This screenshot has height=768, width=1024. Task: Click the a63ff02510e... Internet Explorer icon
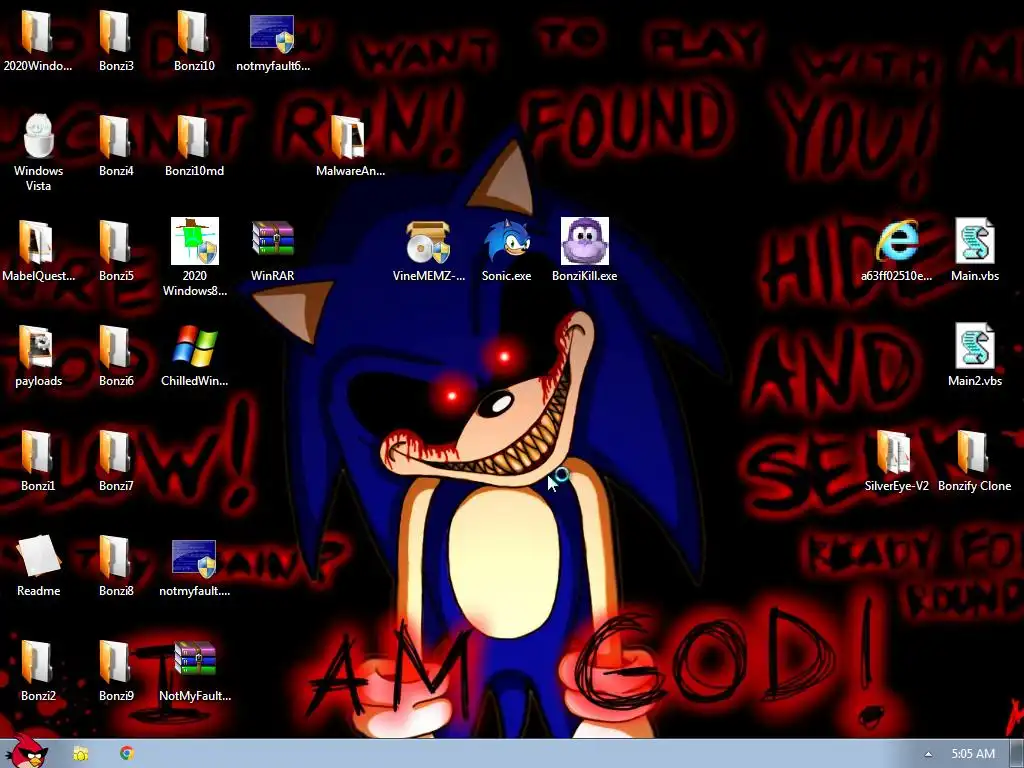point(897,242)
